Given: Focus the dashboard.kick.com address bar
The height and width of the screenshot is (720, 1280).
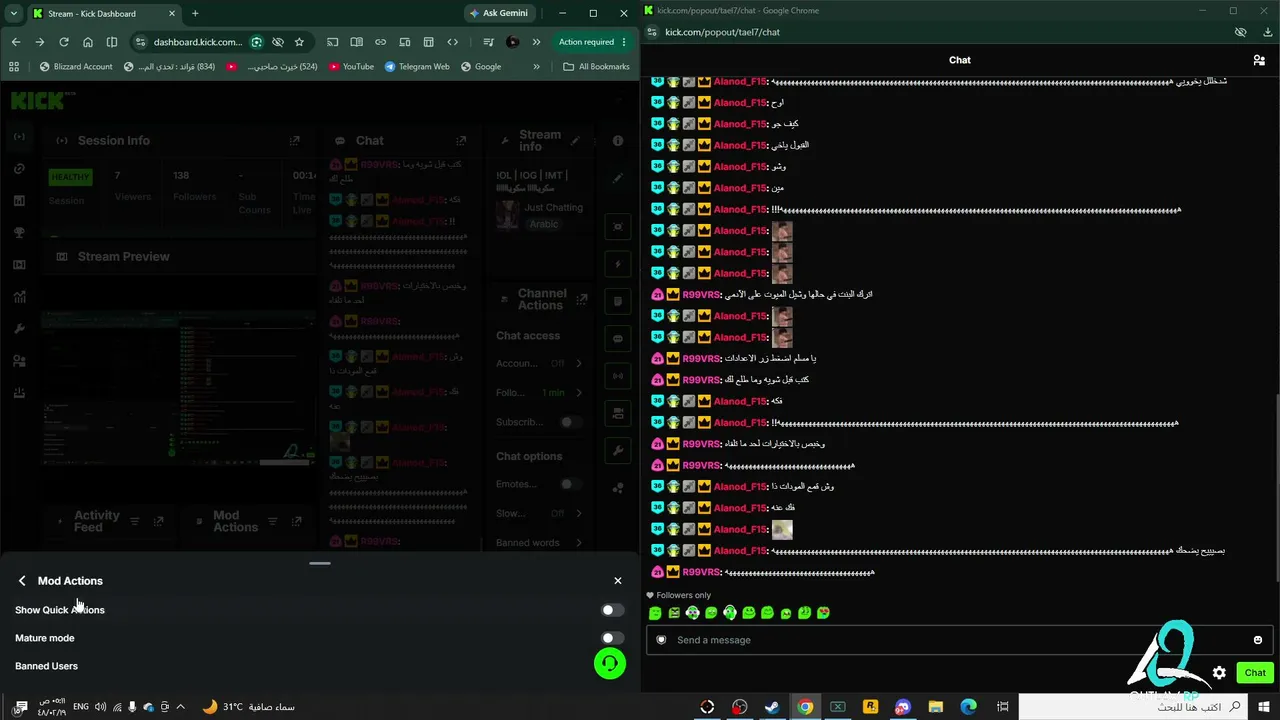Looking at the screenshot, I should tap(198, 42).
